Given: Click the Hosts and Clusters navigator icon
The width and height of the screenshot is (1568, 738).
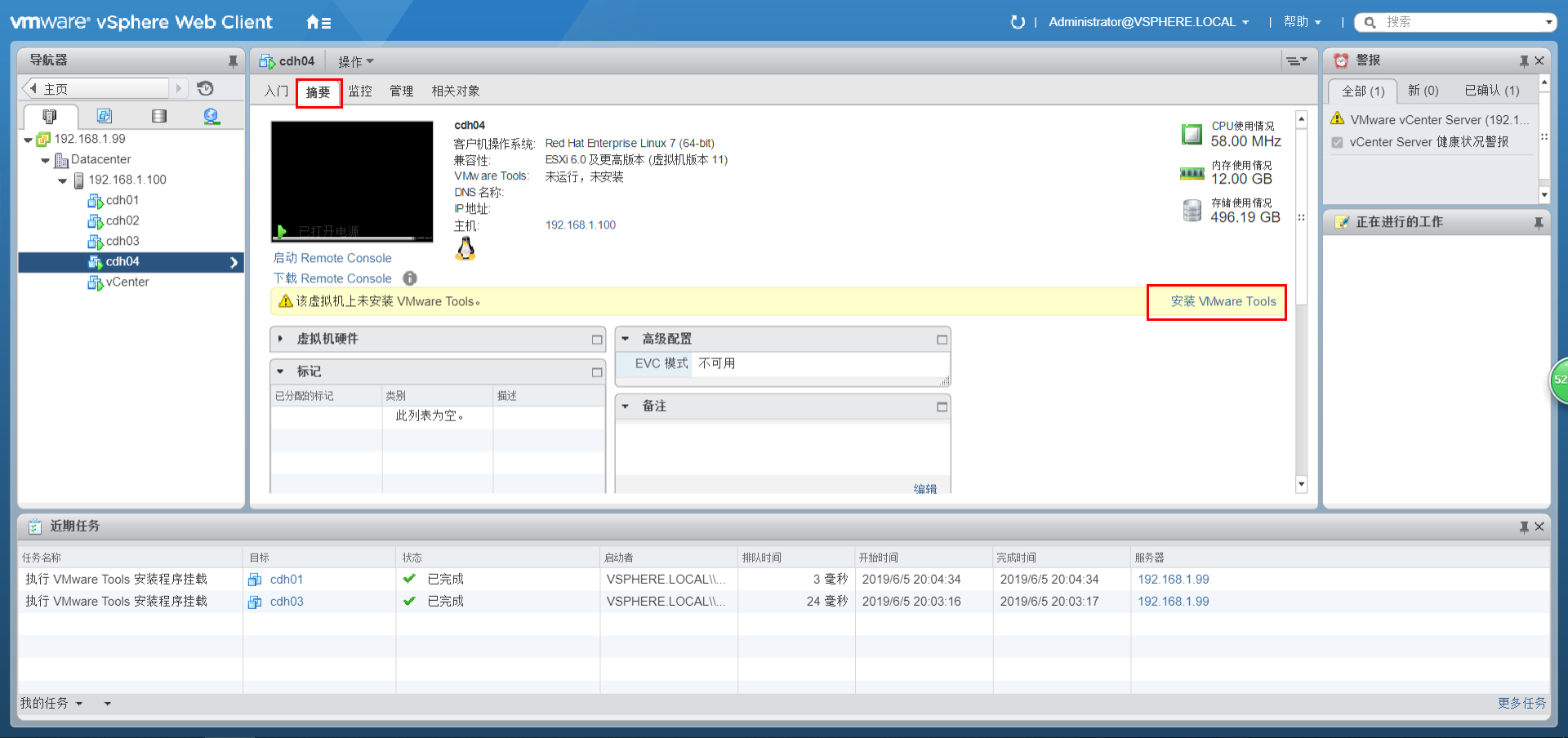Looking at the screenshot, I should click(x=51, y=116).
